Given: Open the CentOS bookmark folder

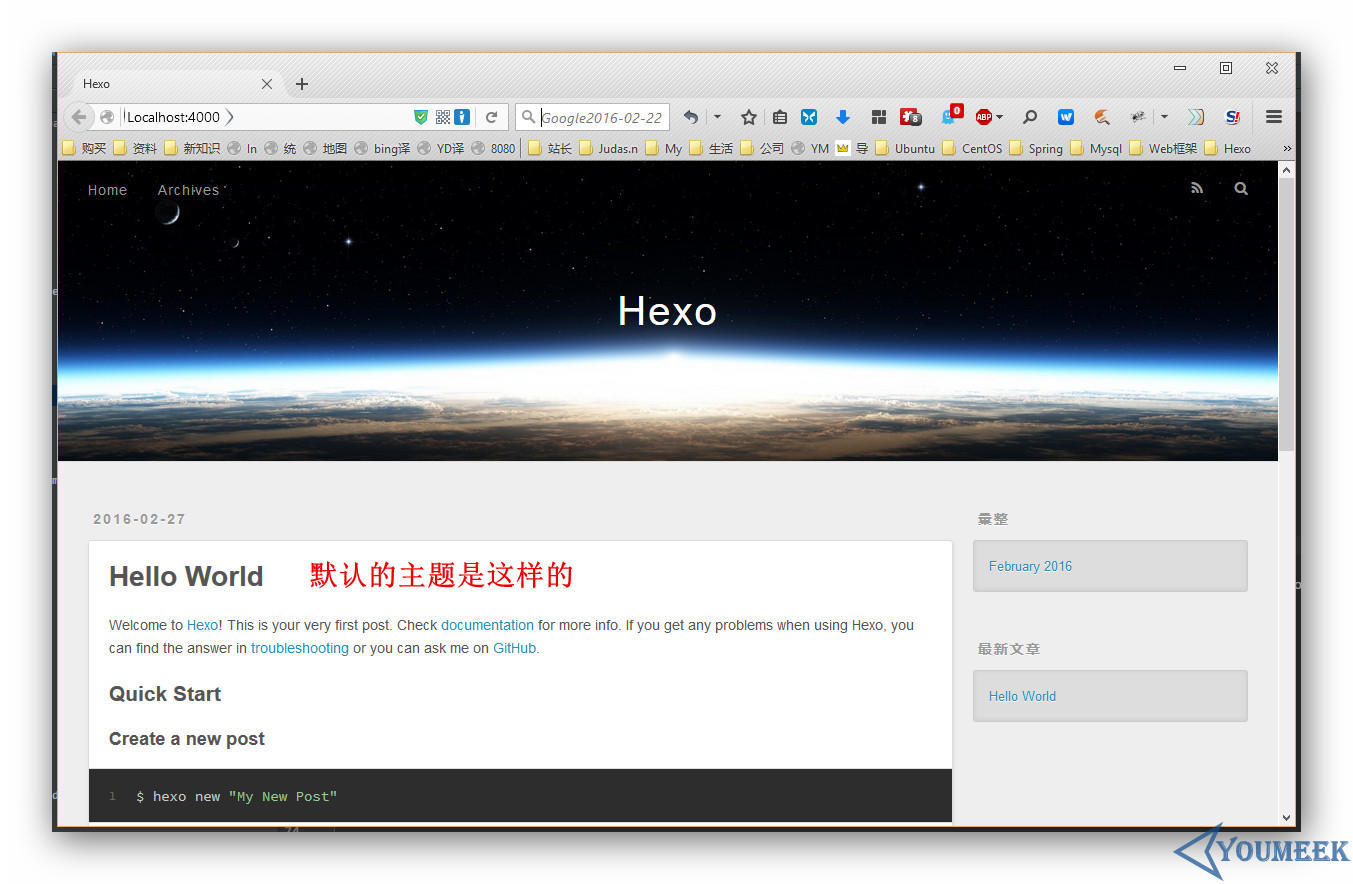Looking at the screenshot, I should pyautogui.click(x=972, y=148).
